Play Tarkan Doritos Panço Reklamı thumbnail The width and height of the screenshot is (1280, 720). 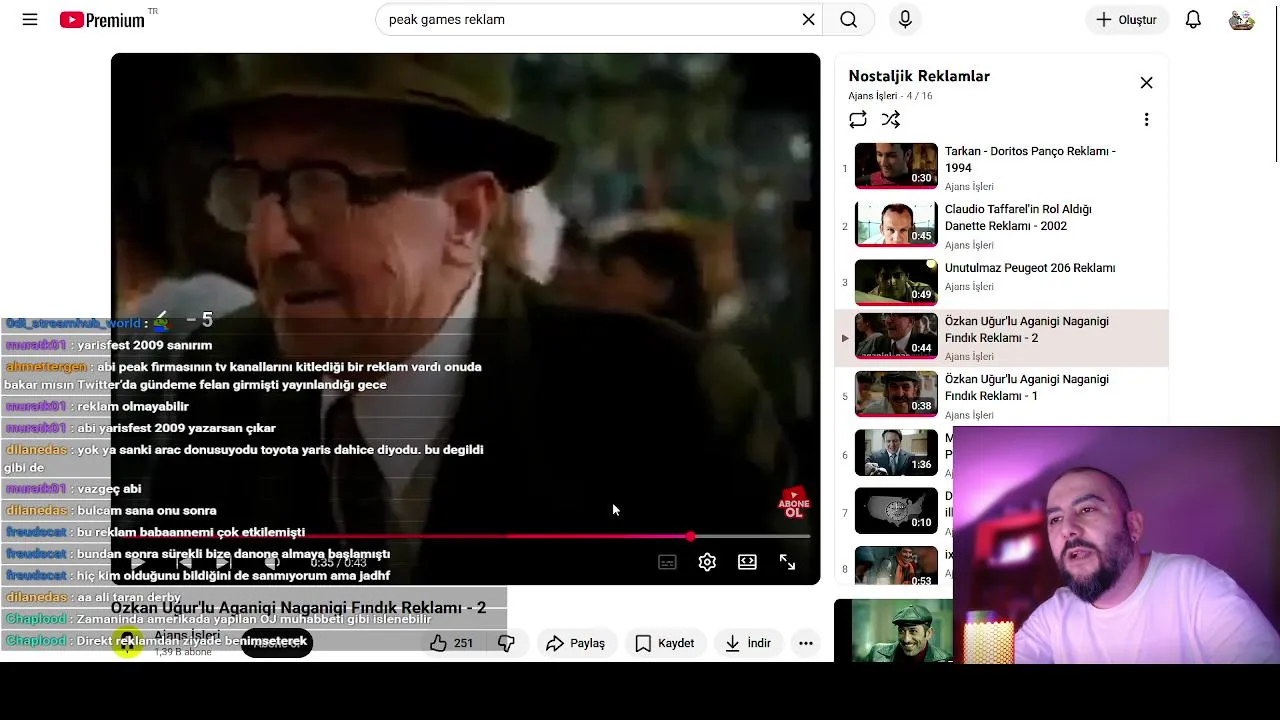896,166
